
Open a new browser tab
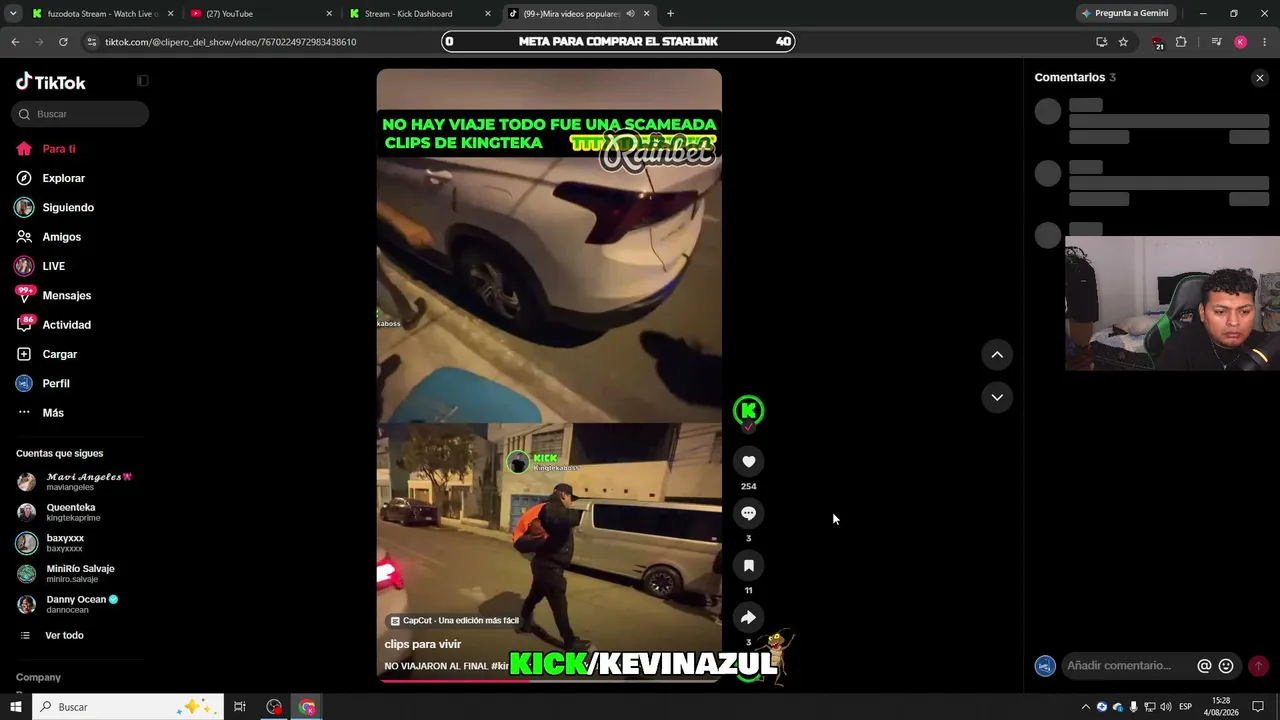point(670,14)
